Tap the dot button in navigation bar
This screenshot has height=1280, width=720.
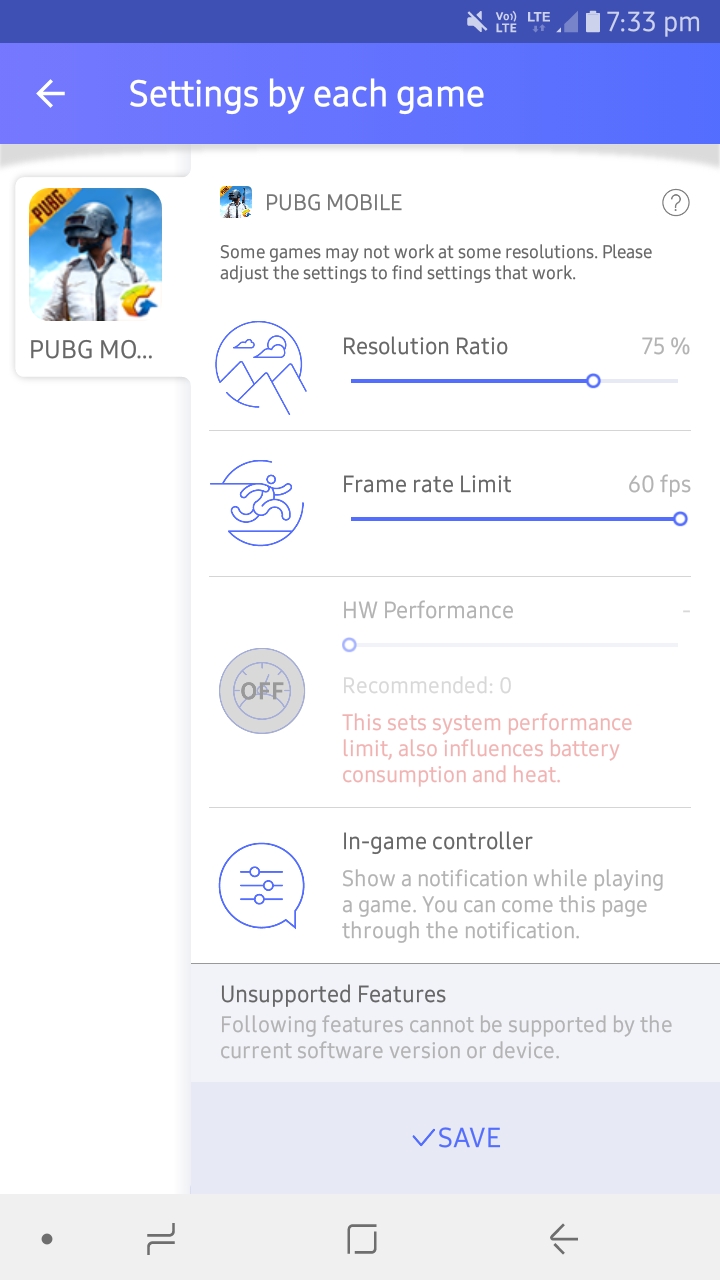pos(47,1239)
